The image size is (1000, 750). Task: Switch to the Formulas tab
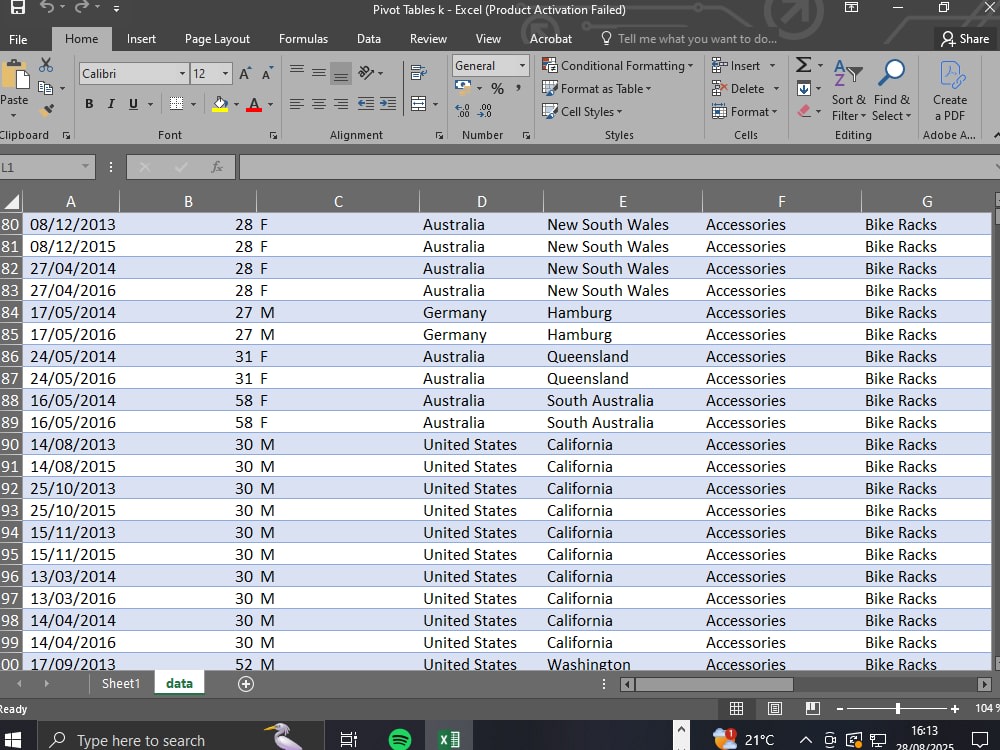(x=303, y=39)
